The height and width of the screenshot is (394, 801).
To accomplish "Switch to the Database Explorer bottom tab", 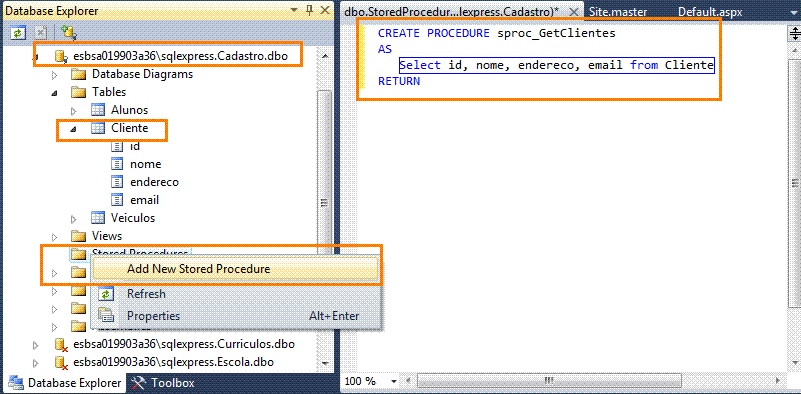I will point(65,383).
